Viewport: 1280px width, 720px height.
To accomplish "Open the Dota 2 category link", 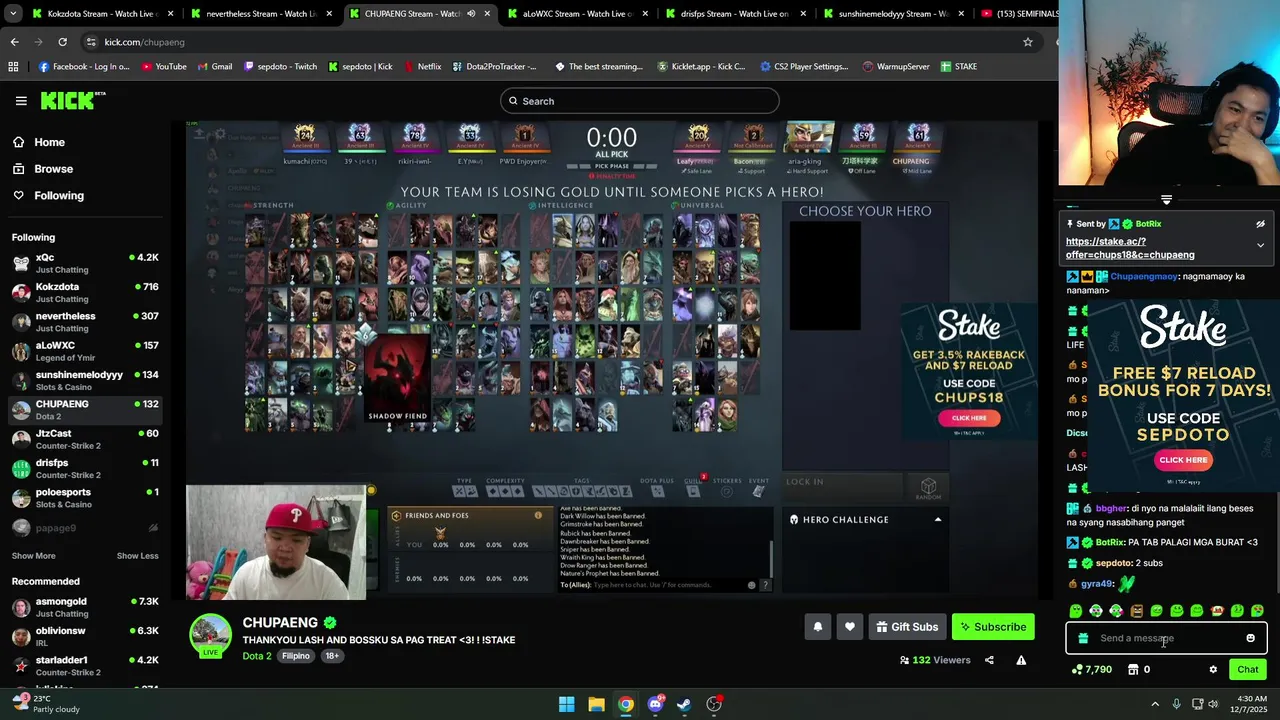I will click(x=257, y=656).
